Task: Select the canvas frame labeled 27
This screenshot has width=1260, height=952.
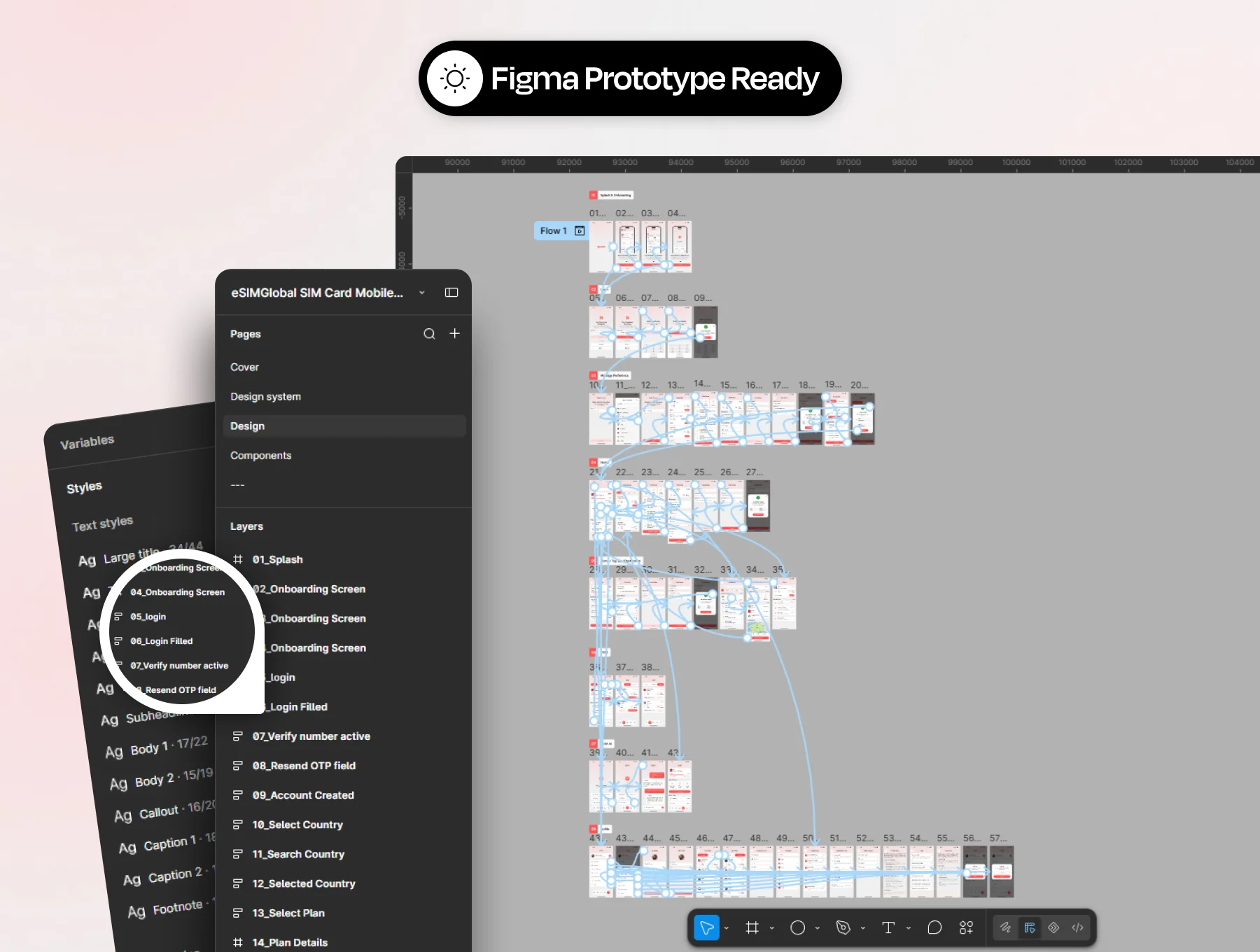Action: coord(758,506)
